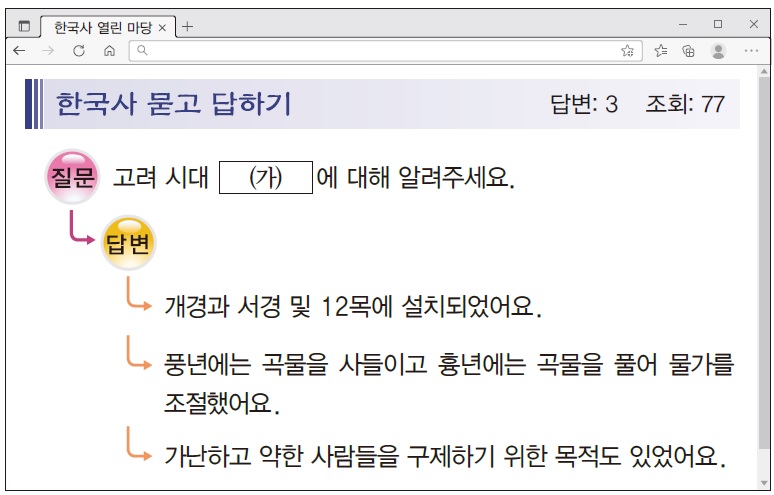Screen dimensions: 774x495
Task: Click the pink 질문 badge
Action: tap(73, 177)
